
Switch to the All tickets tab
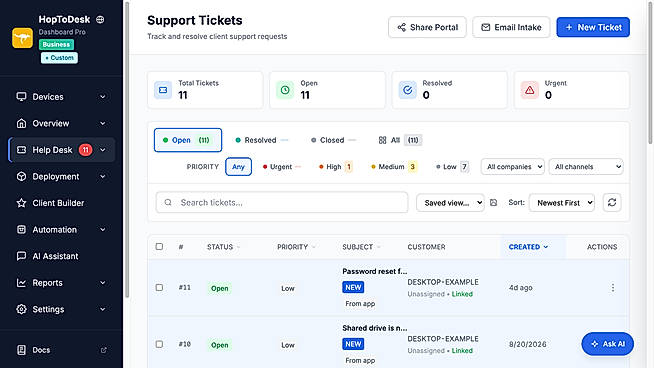click(x=400, y=140)
